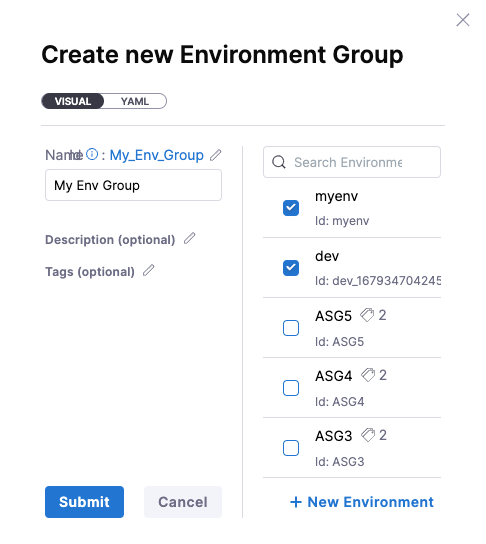Select the ASG4 environment name
The image size is (486, 544).
click(x=334, y=376)
